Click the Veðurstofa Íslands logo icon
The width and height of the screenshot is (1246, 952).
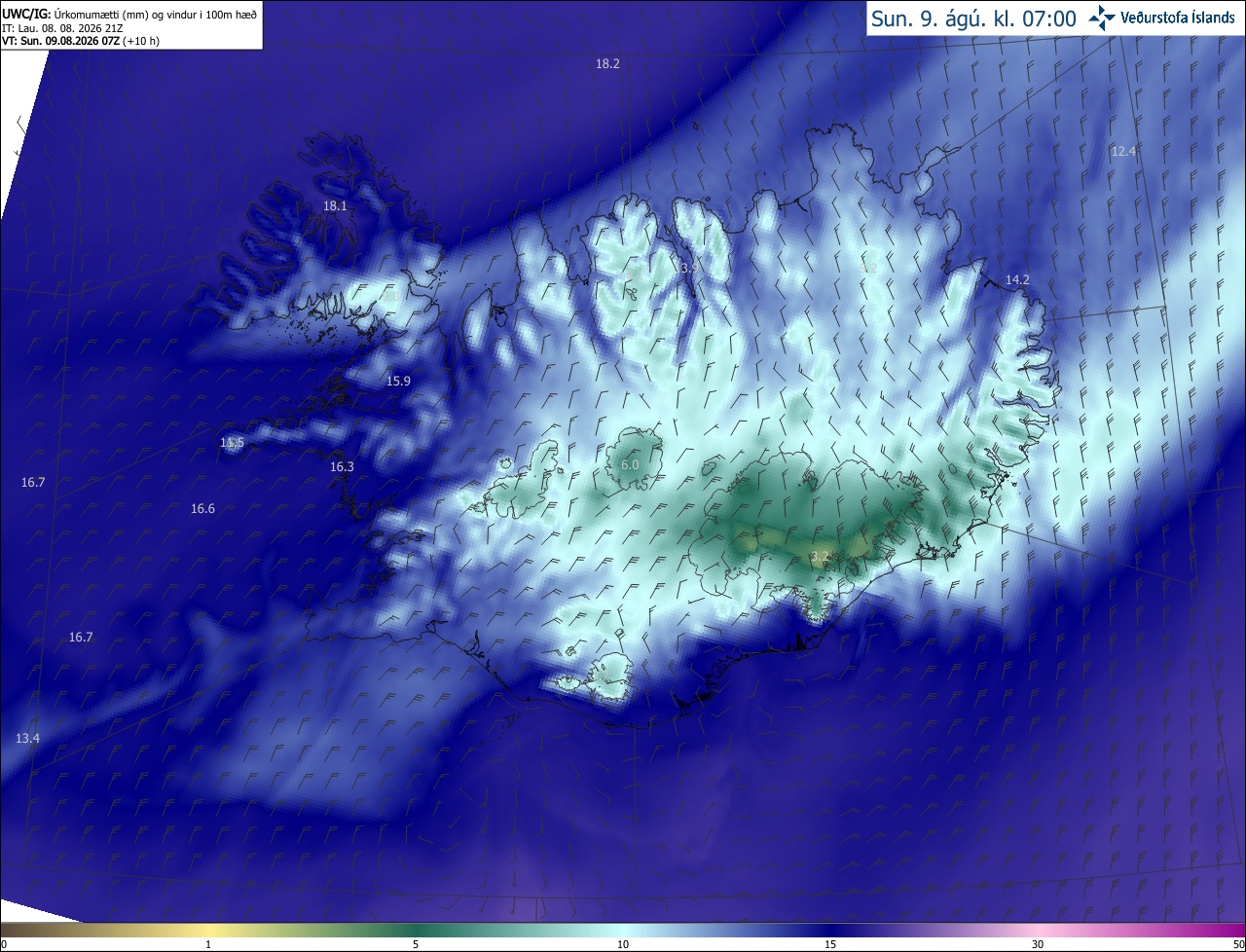[x=1101, y=17]
